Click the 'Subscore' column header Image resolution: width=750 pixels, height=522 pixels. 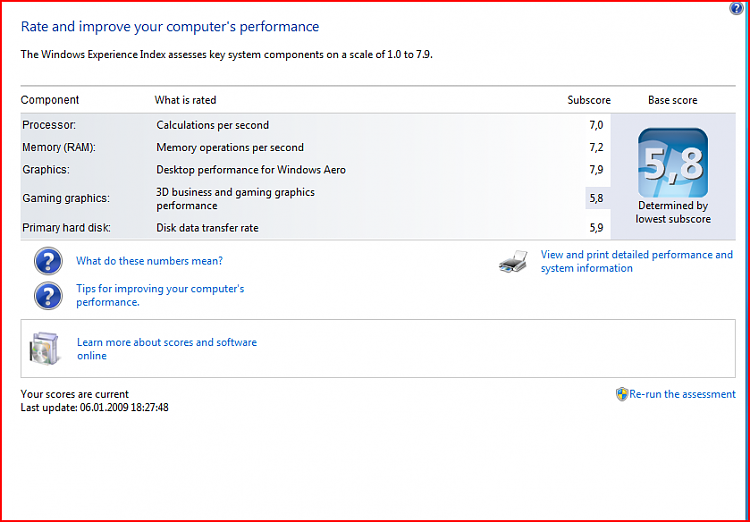pyautogui.click(x=589, y=100)
